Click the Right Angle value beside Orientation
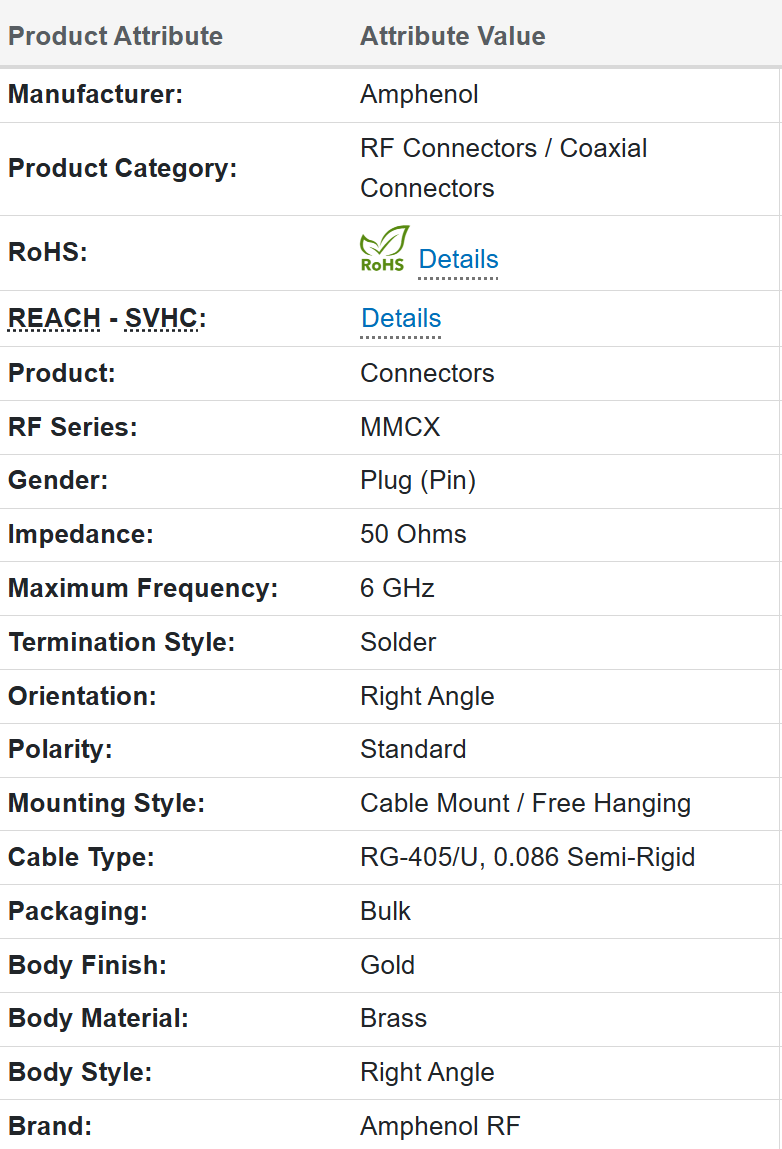The height and width of the screenshot is (1149, 782). pyautogui.click(x=427, y=696)
